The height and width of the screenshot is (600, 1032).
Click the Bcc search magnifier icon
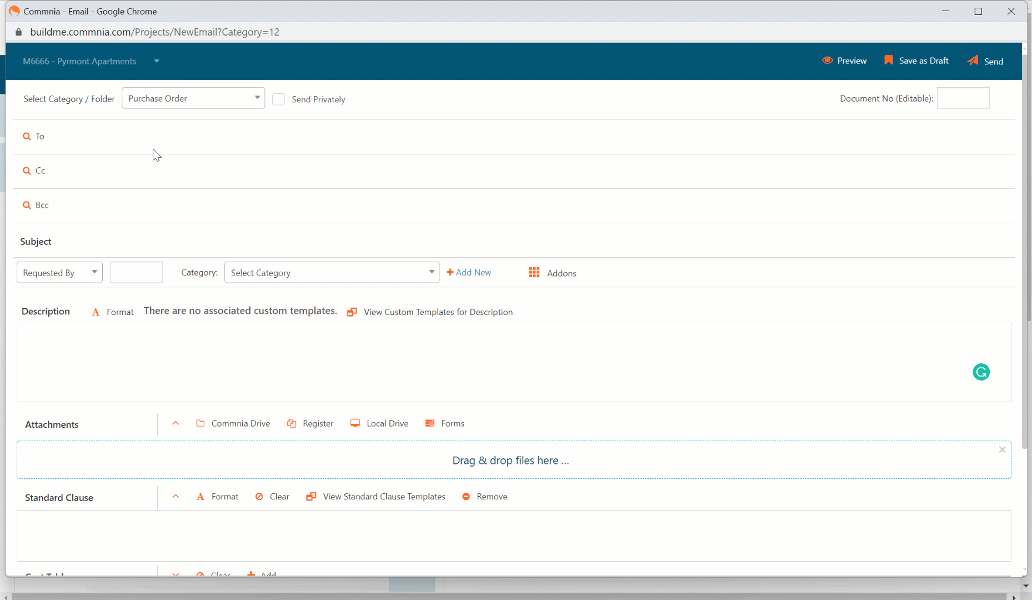(x=27, y=205)
